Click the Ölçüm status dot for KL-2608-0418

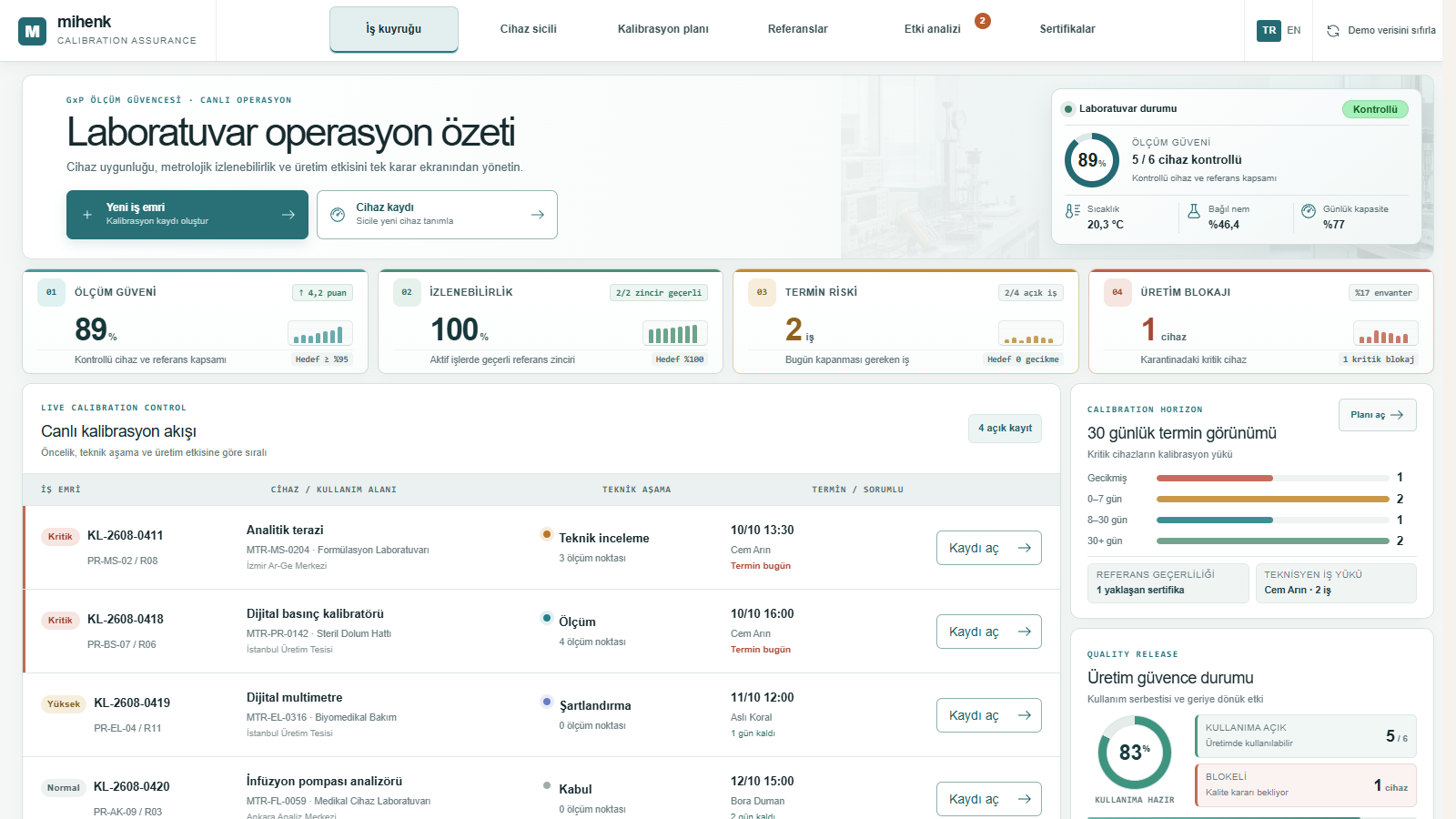tap(547, 618)
